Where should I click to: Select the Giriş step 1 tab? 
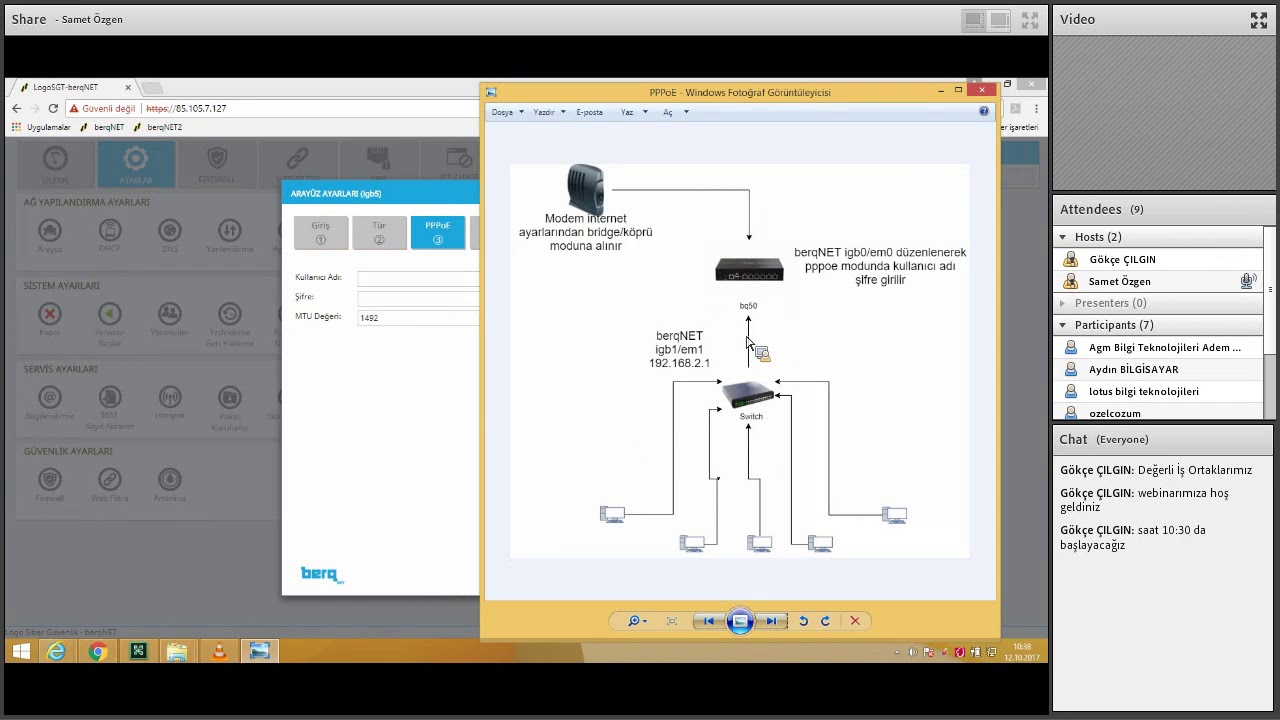[x=321, y=232]
